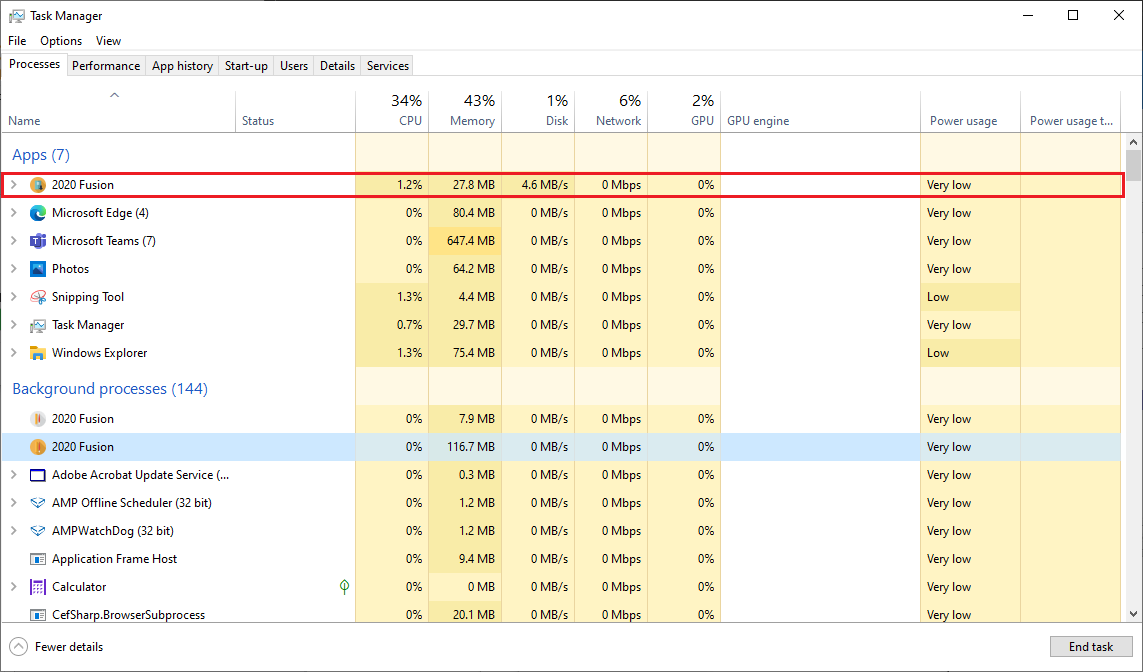1143x672 pixels.
Task: Click the AMPWatchDog icon
Action: pyautogui.click(x=38, y=531)
